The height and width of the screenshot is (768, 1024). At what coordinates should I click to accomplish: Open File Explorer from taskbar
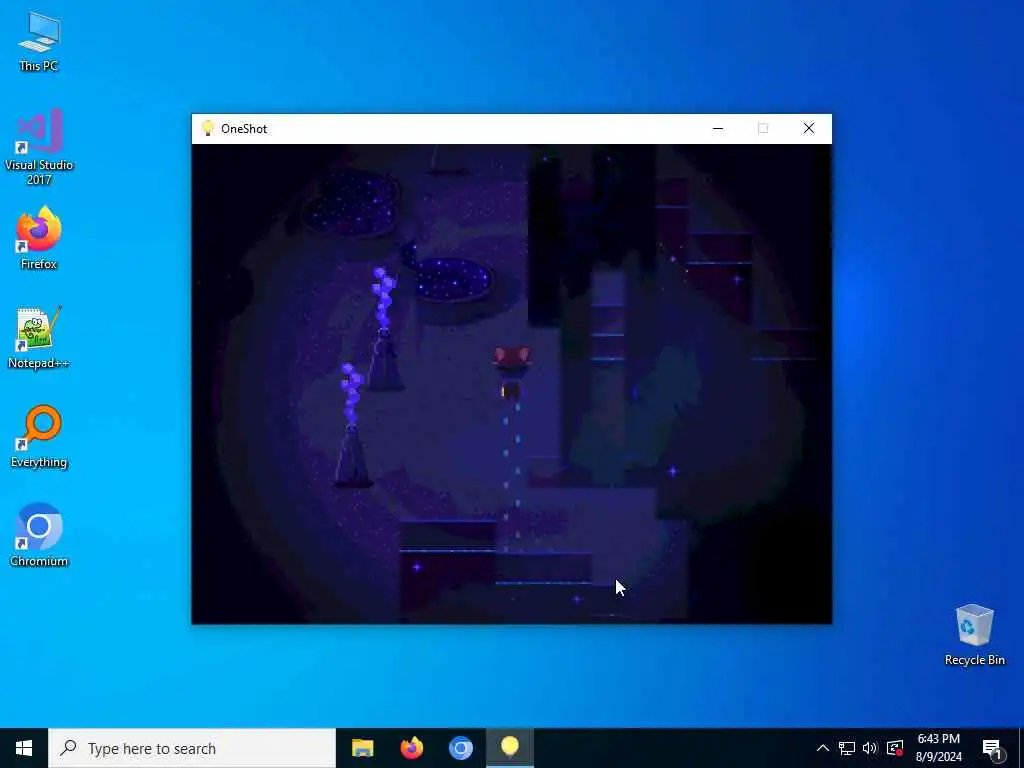tap(362, 748)
